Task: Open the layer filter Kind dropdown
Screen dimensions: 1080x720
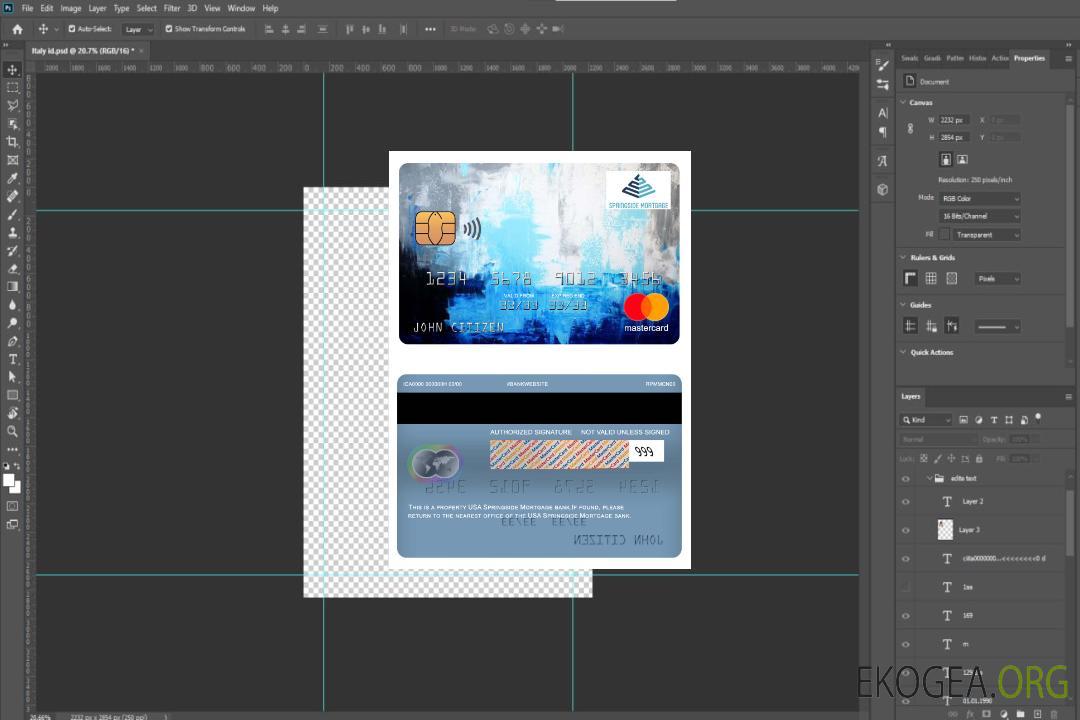Action: pos(926,420)
